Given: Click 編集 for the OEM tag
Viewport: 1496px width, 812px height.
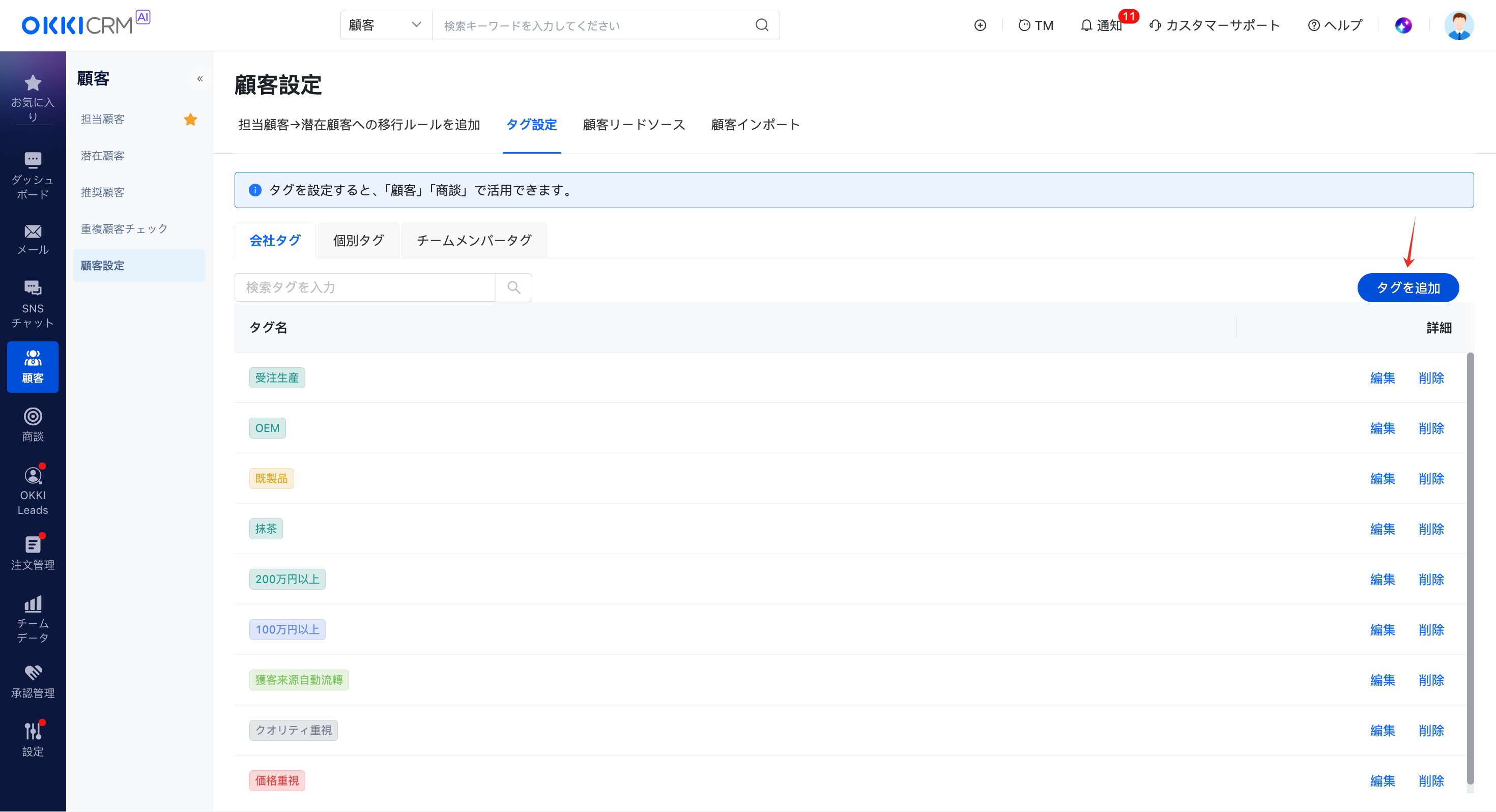Looking at the screenshot, I should tap(1382, 429).
